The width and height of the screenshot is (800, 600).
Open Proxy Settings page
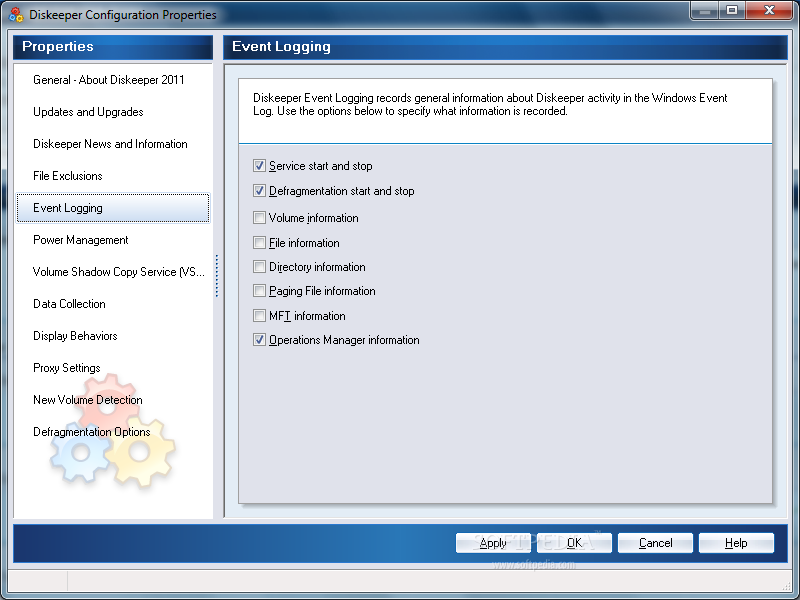pos(113,368)
